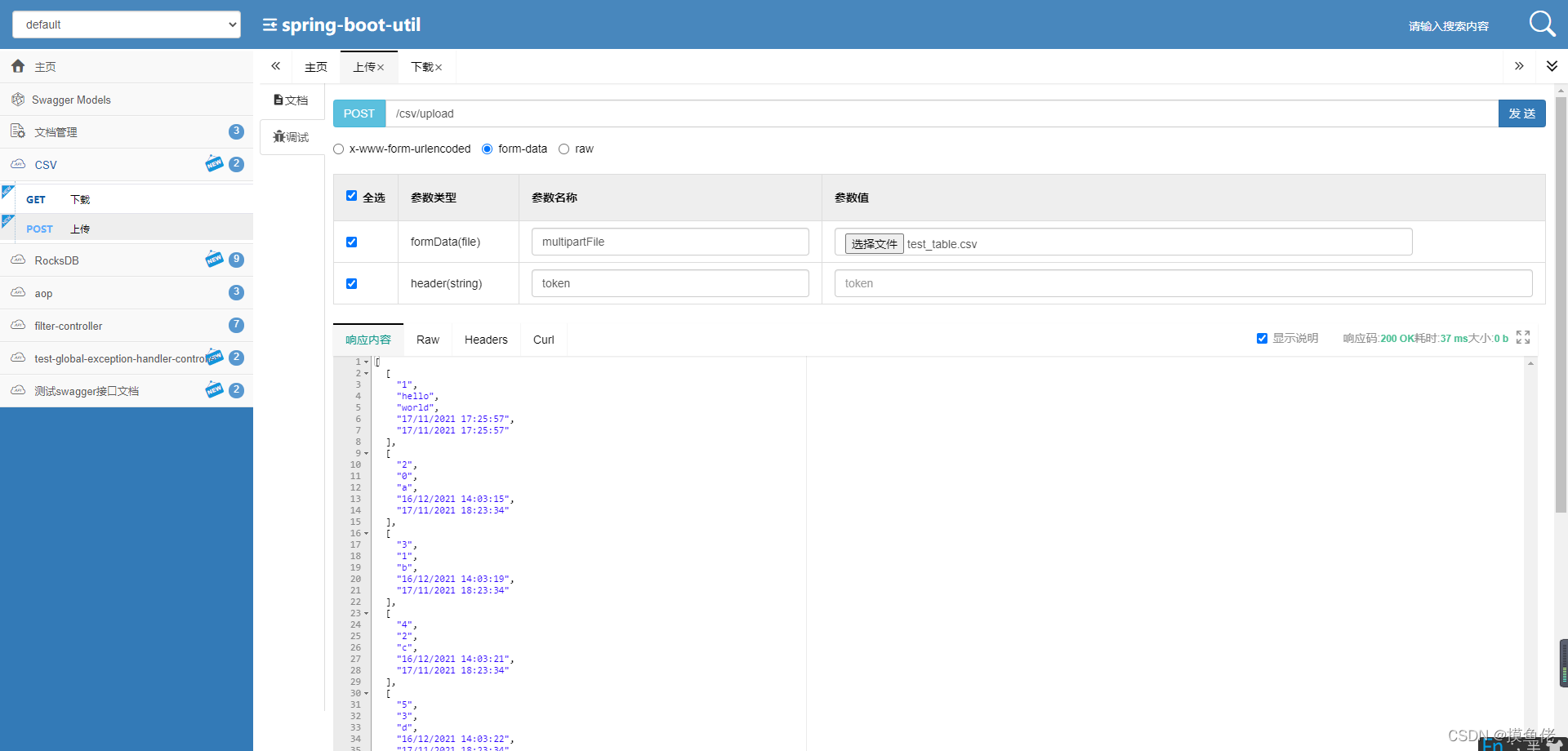Collapse JSON line 1 with its fold arrow
1568x751 pixels.
pyautogui.click(x=366, y=362)
